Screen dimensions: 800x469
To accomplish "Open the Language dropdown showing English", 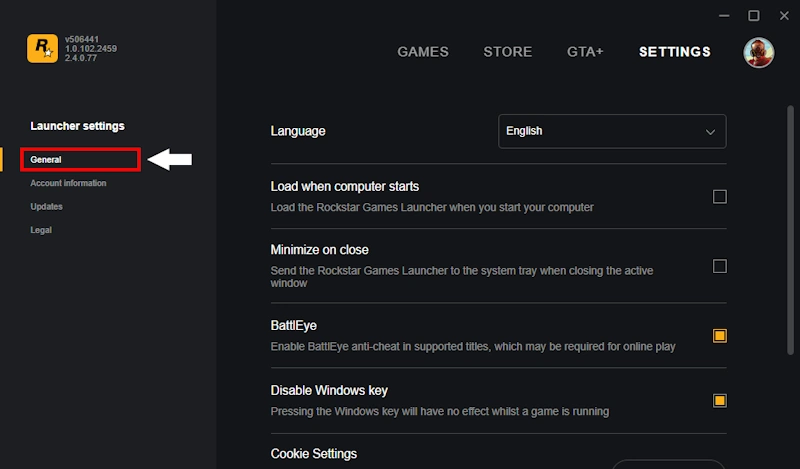I will [x=612, y=131].
